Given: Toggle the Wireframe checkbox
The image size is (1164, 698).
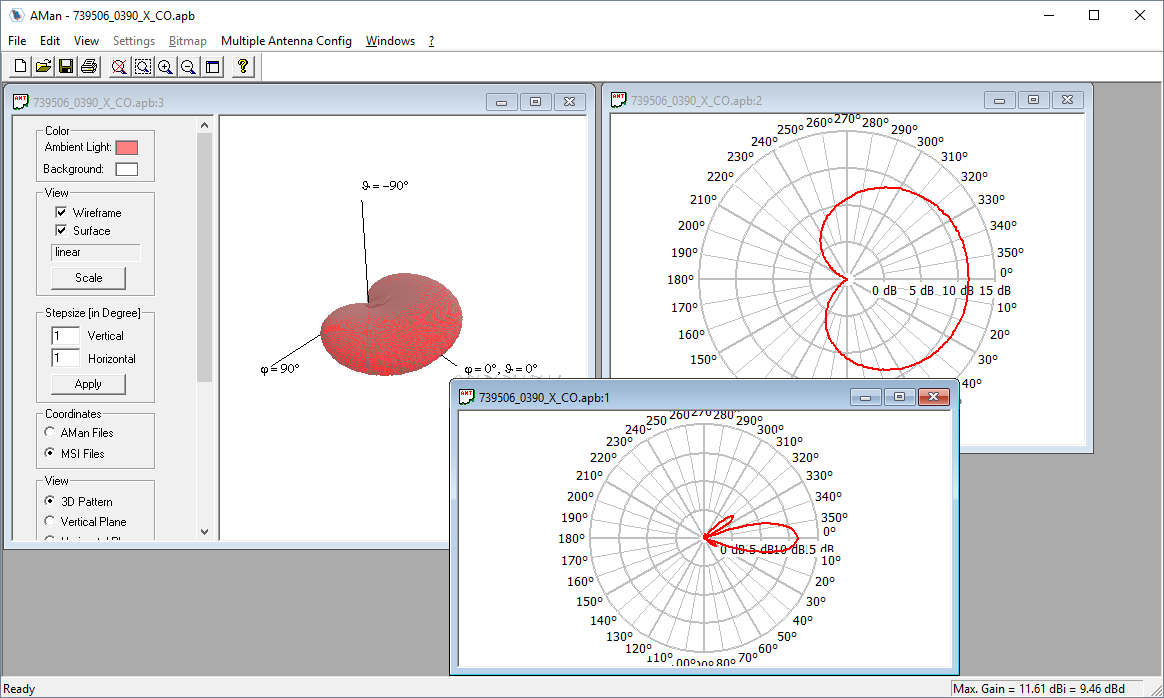Looking at the screenshot, I should (x=62, y=213).
